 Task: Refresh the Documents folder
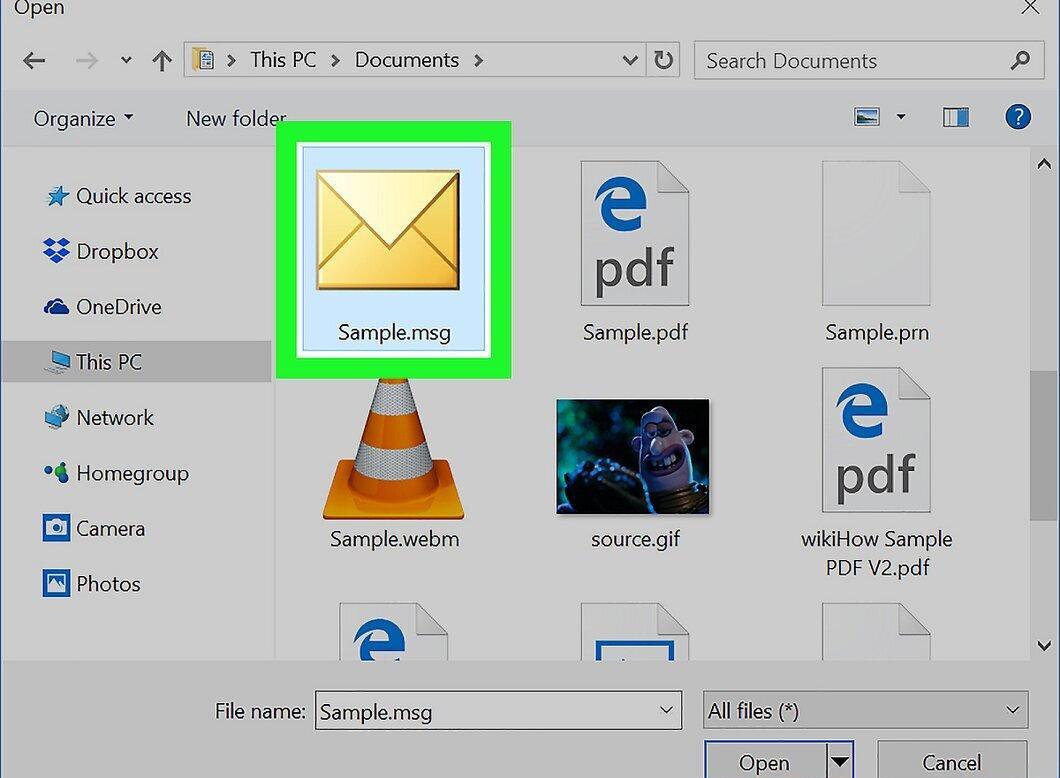click(663, 61)
